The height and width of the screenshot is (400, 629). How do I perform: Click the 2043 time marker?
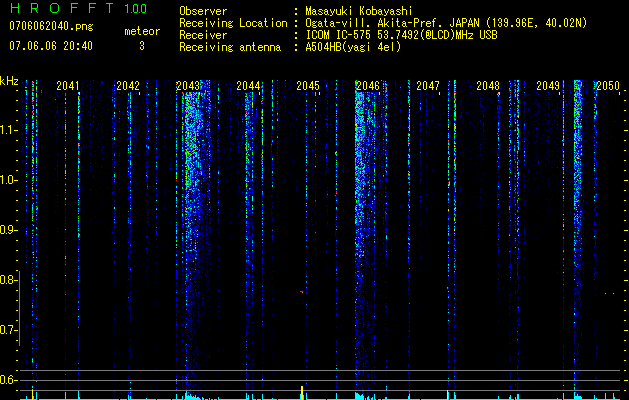pyautogui.click(x=188, y=86)
